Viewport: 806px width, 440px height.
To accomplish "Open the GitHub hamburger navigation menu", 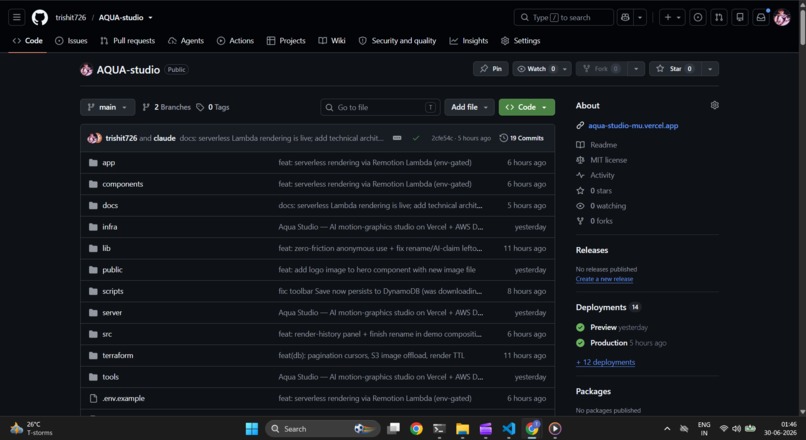I will 16,17.
